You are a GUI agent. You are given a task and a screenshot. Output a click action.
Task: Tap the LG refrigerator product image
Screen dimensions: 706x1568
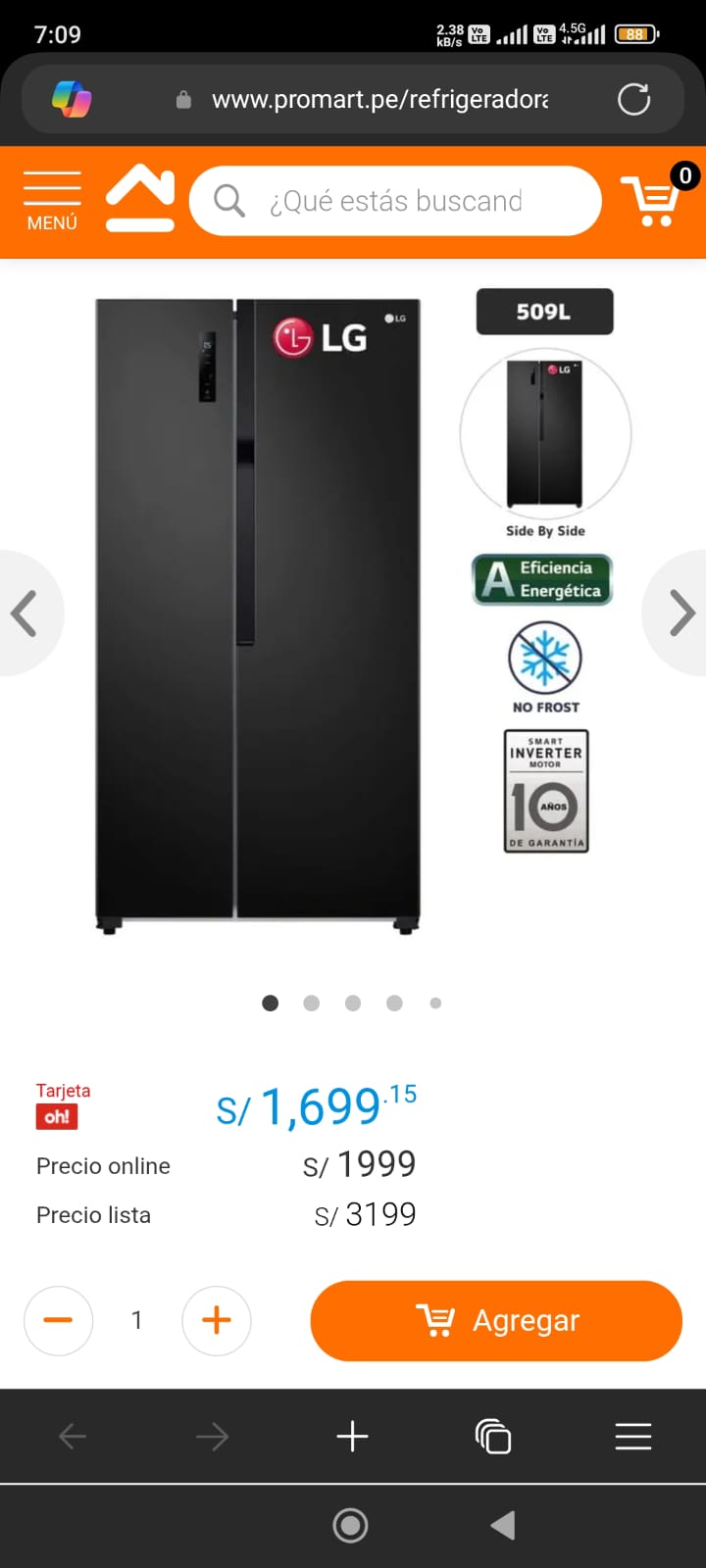tap(258, 615)
